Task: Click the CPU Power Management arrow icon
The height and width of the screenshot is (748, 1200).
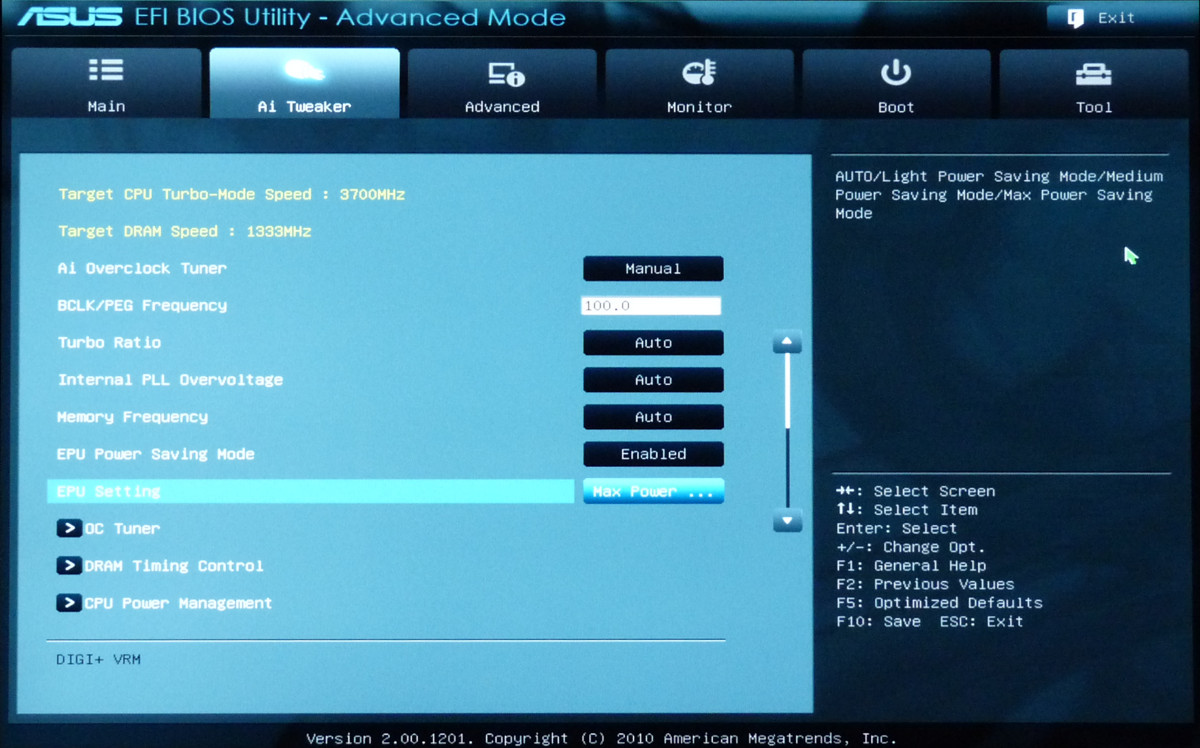Action: [x=69, y=603]
